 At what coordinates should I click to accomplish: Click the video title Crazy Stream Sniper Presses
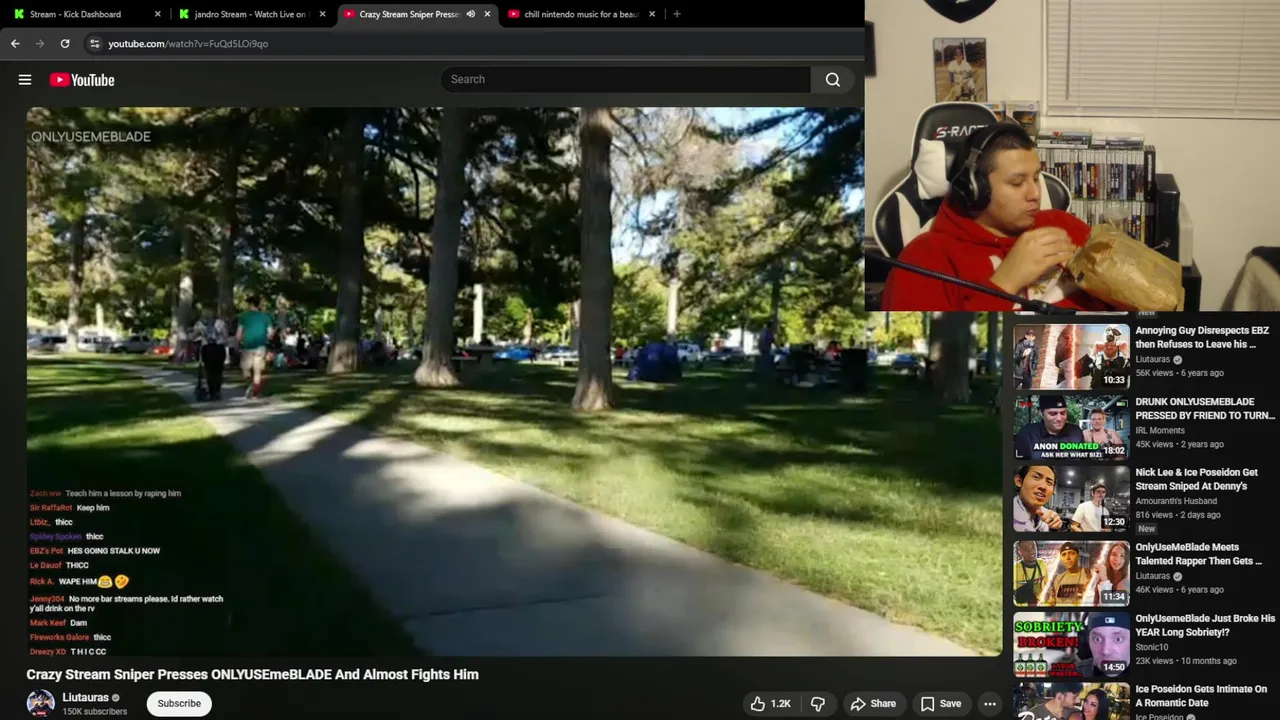point(252,675)
